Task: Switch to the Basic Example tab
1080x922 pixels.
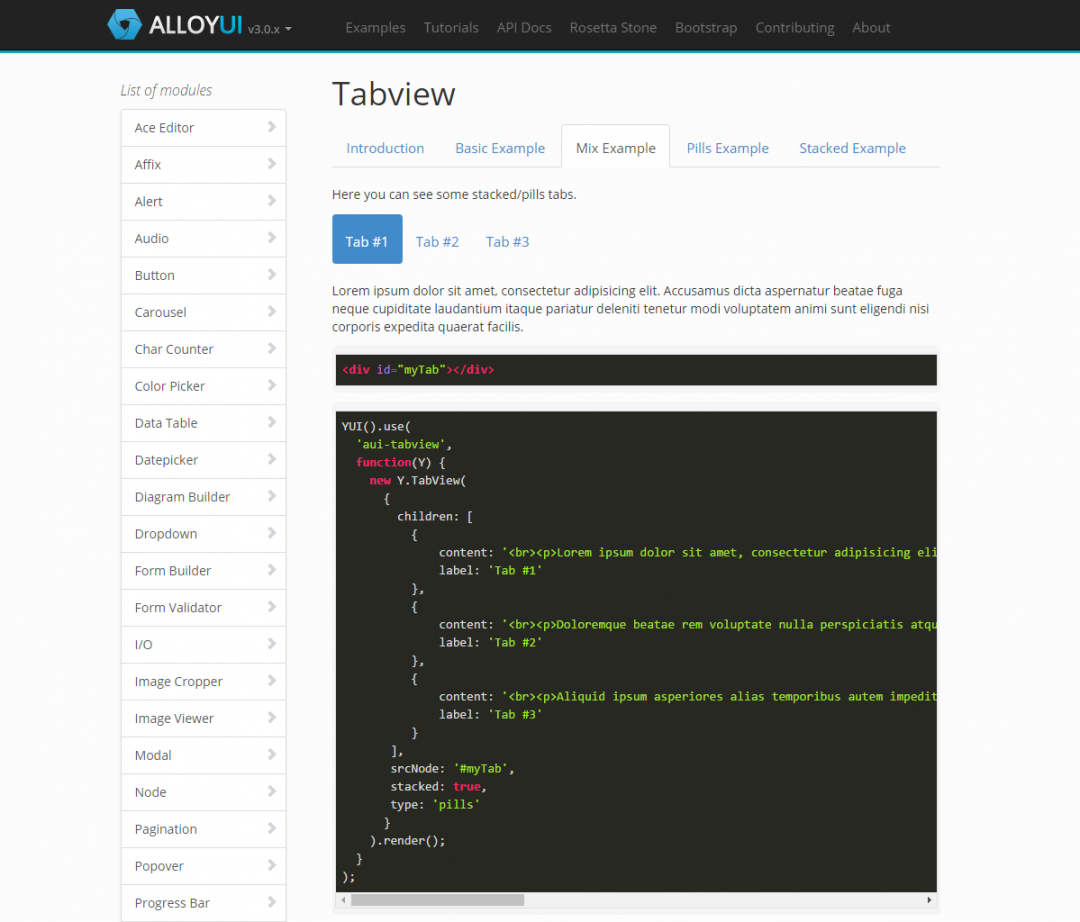Action: pyautogui.click(x=500, y=148)
